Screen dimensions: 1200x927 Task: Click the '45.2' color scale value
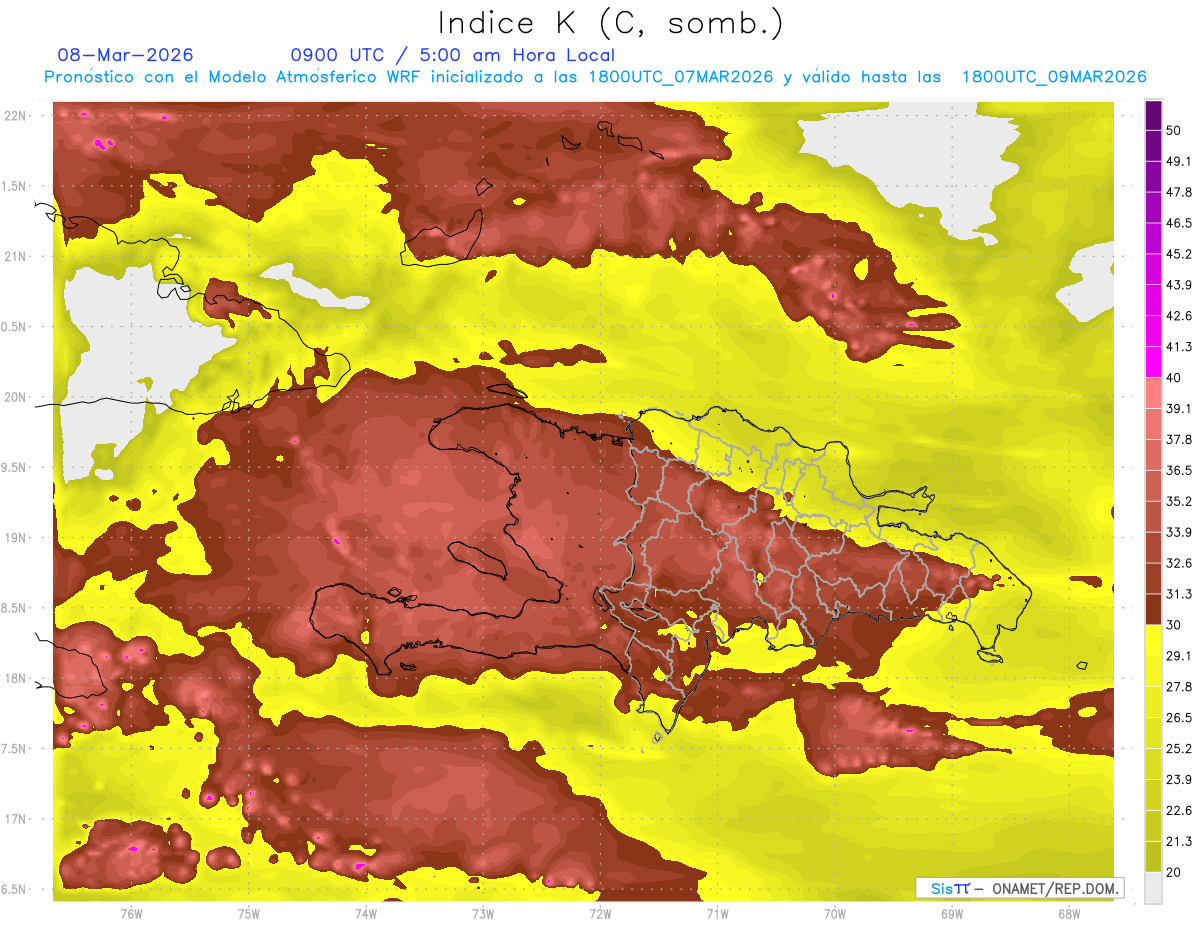(1179, 254)
